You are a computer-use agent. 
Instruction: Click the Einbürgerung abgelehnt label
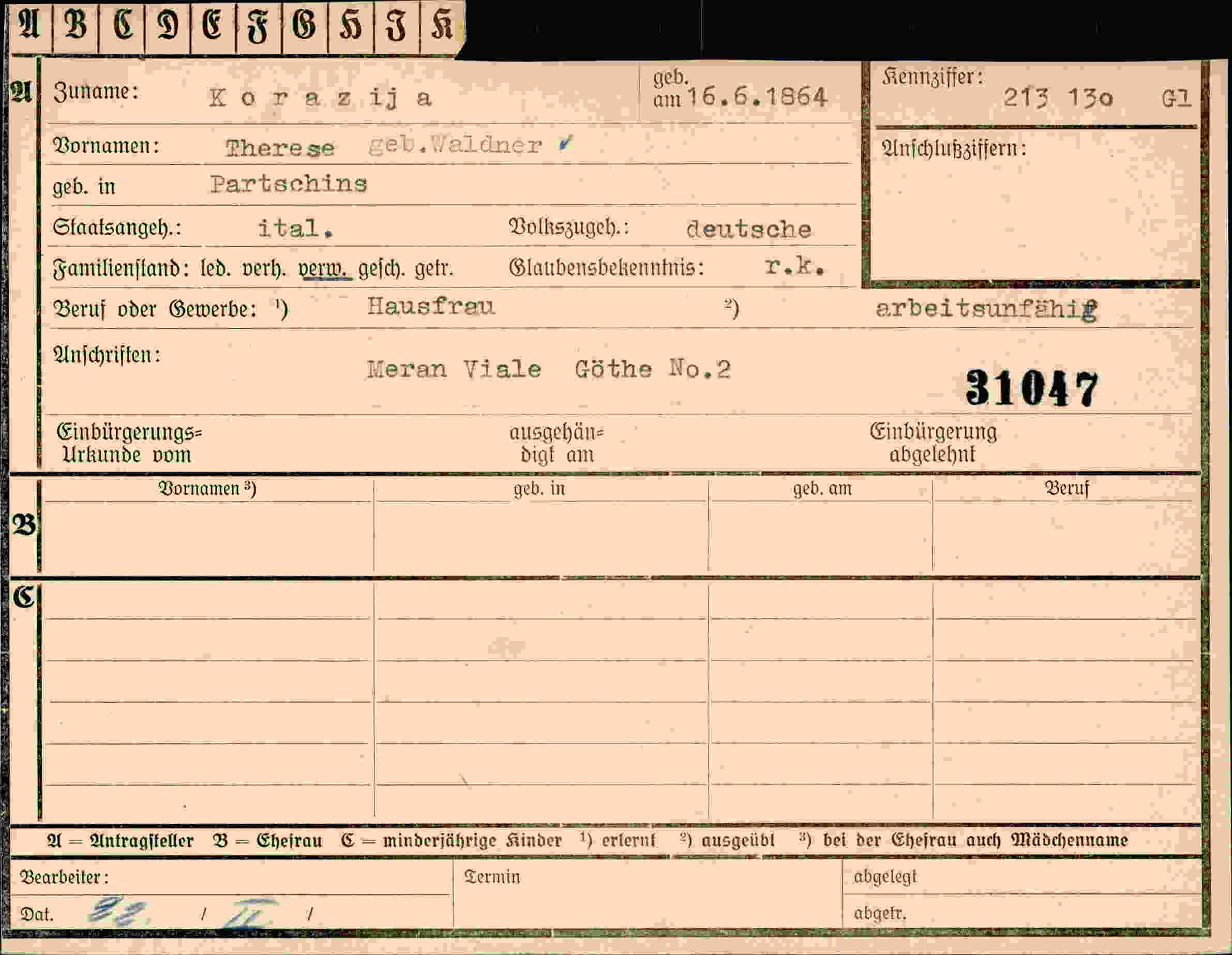click(933, 443)
